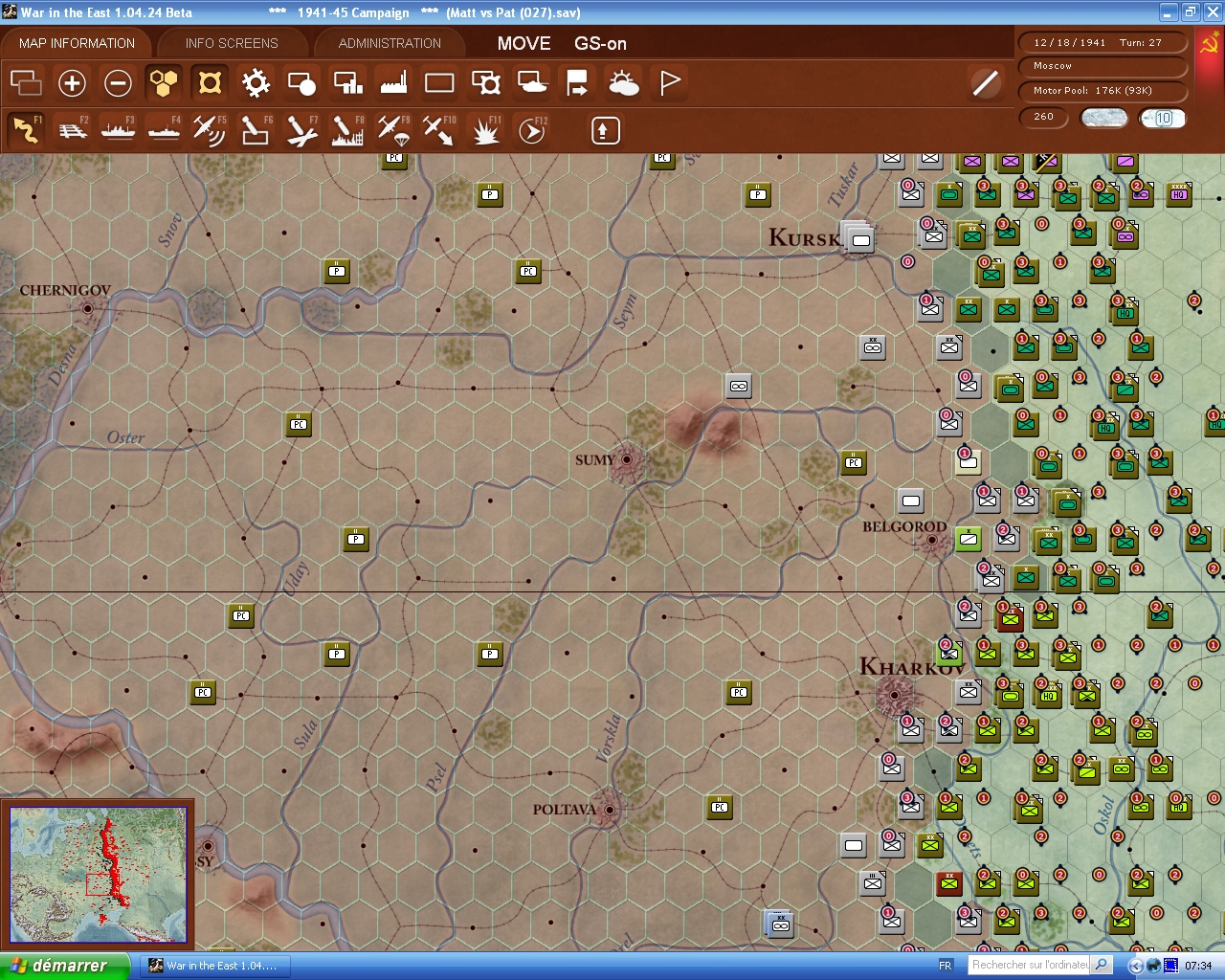
Task: Click the rectangle with hex-ring icon
Action: pos(485,83)
